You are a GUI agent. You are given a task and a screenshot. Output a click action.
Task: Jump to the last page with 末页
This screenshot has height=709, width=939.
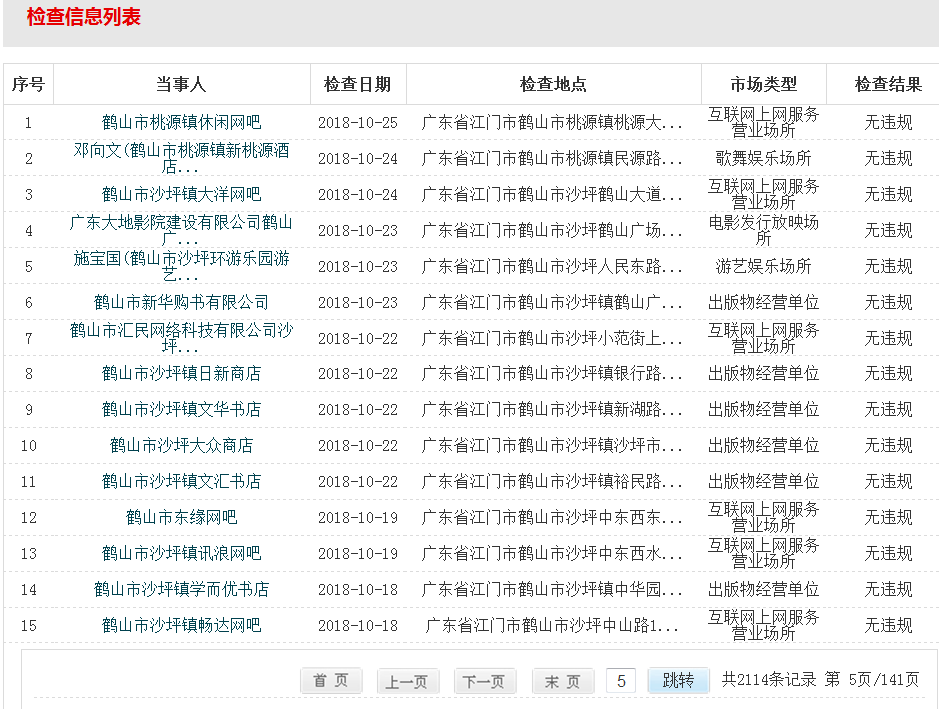click(563, 681)
